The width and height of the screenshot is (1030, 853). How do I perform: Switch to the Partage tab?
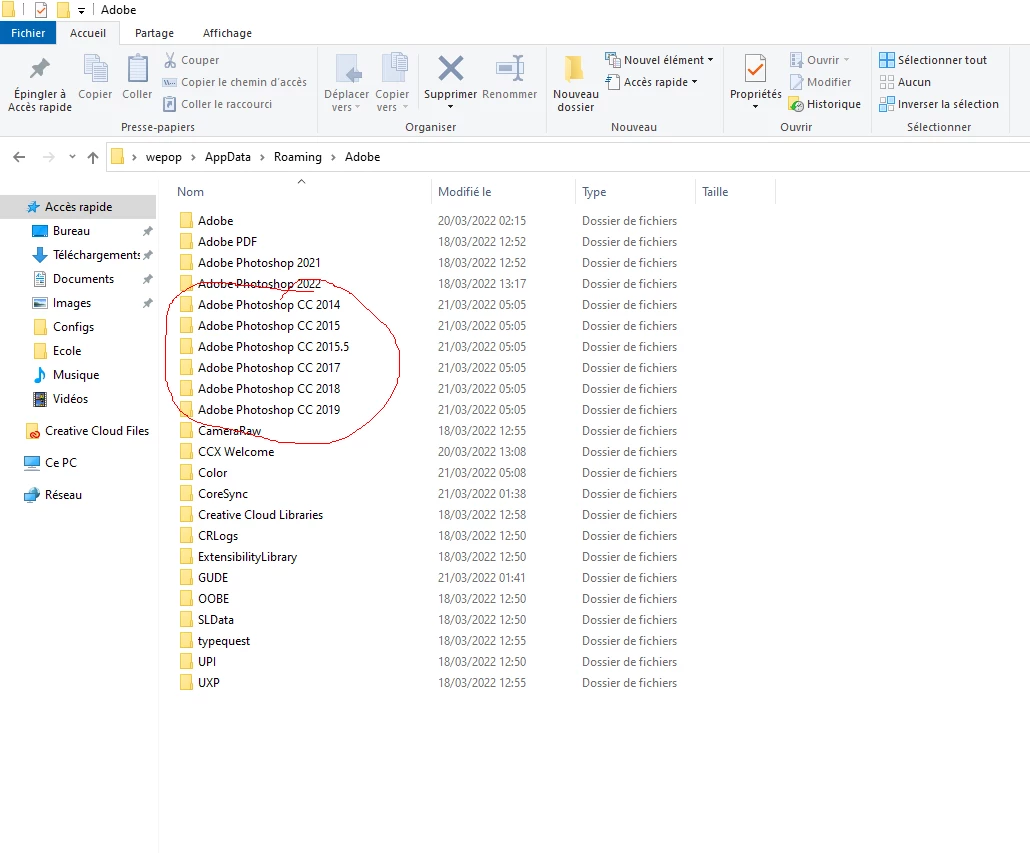(x=154, y=33)
